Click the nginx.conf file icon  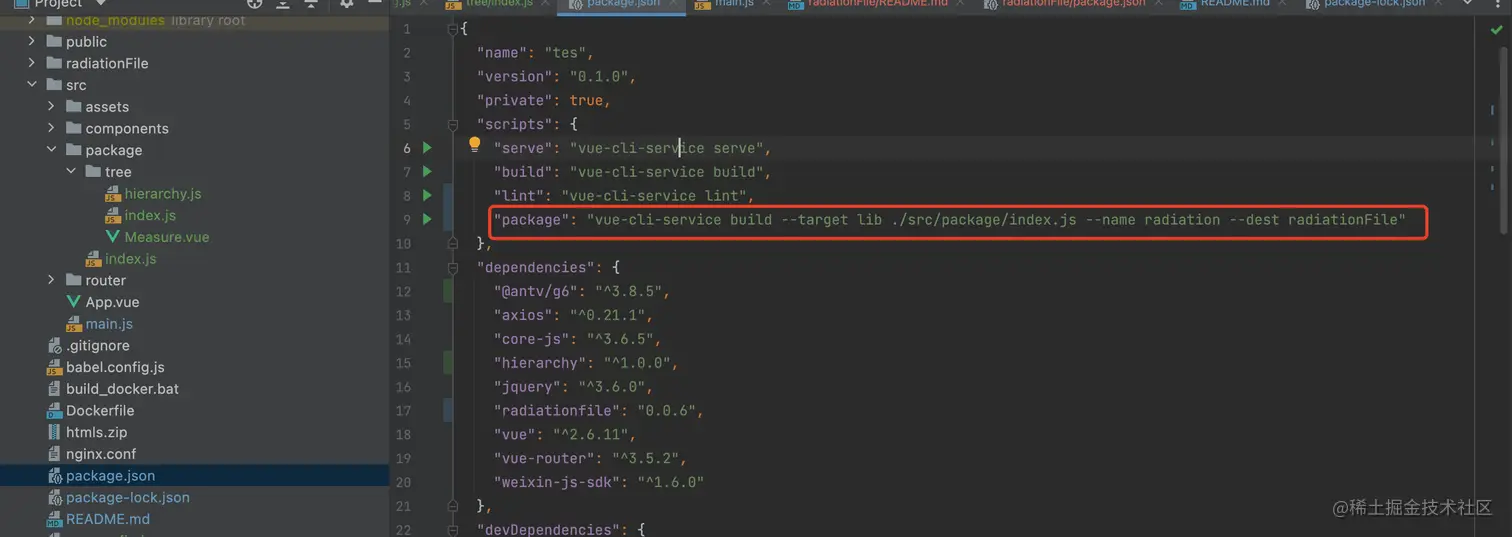click(x=55, y=454)
